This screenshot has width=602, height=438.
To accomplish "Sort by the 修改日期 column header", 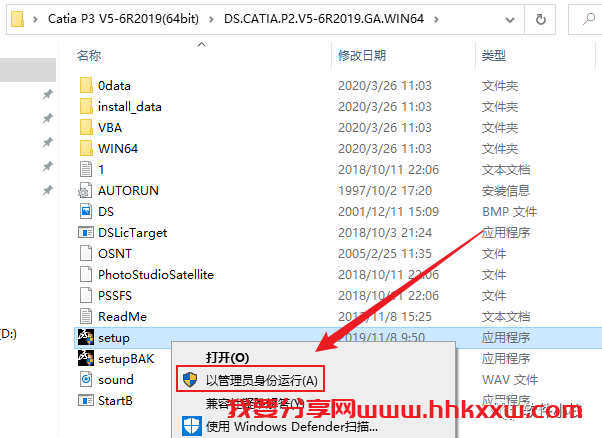I will click(362, 56).
